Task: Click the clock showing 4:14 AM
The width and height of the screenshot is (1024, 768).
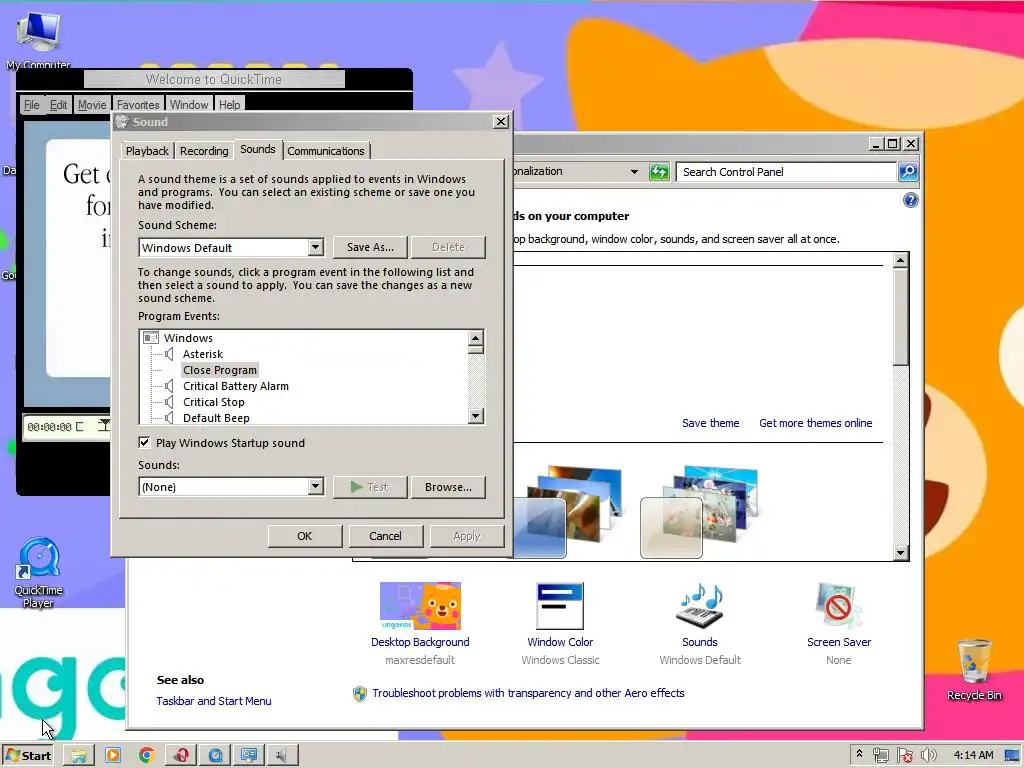Action: 973,755
